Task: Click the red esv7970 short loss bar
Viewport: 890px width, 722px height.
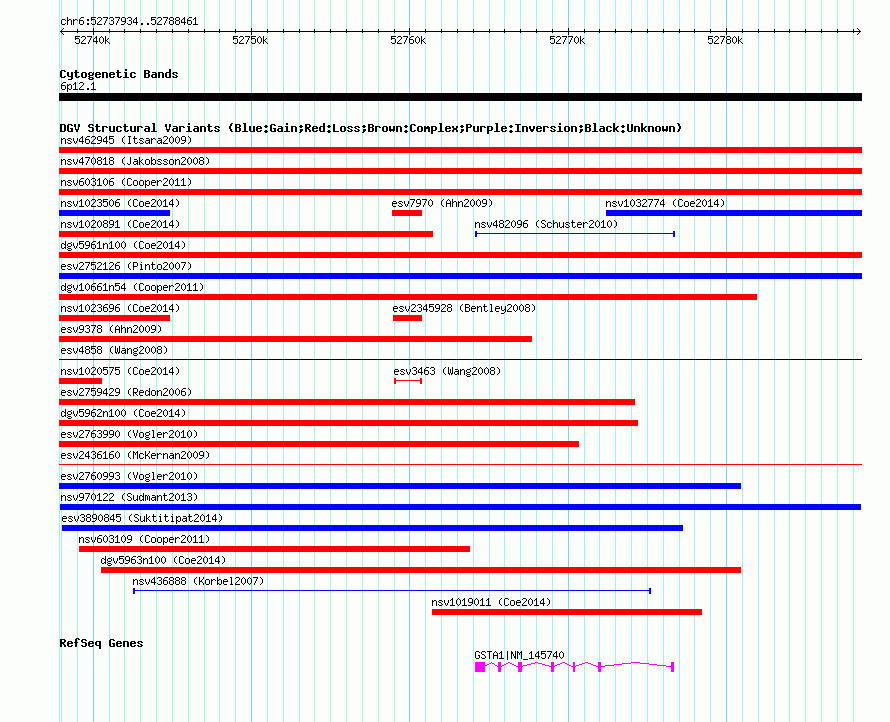Action: (407, 213)
